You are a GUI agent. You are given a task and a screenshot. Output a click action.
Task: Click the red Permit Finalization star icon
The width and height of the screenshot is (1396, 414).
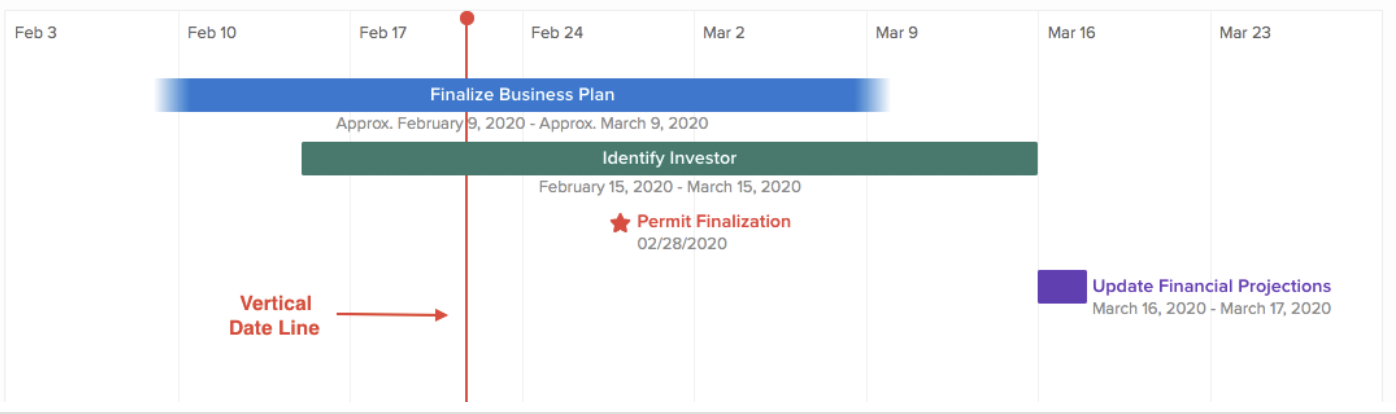pos(620,223)
